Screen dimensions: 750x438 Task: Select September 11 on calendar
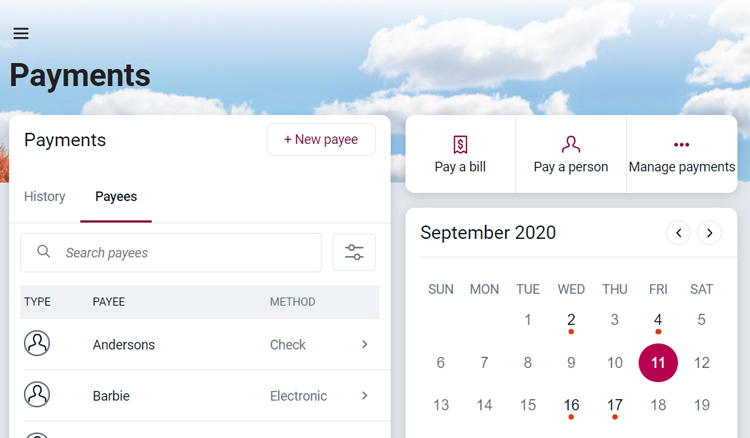658,363
